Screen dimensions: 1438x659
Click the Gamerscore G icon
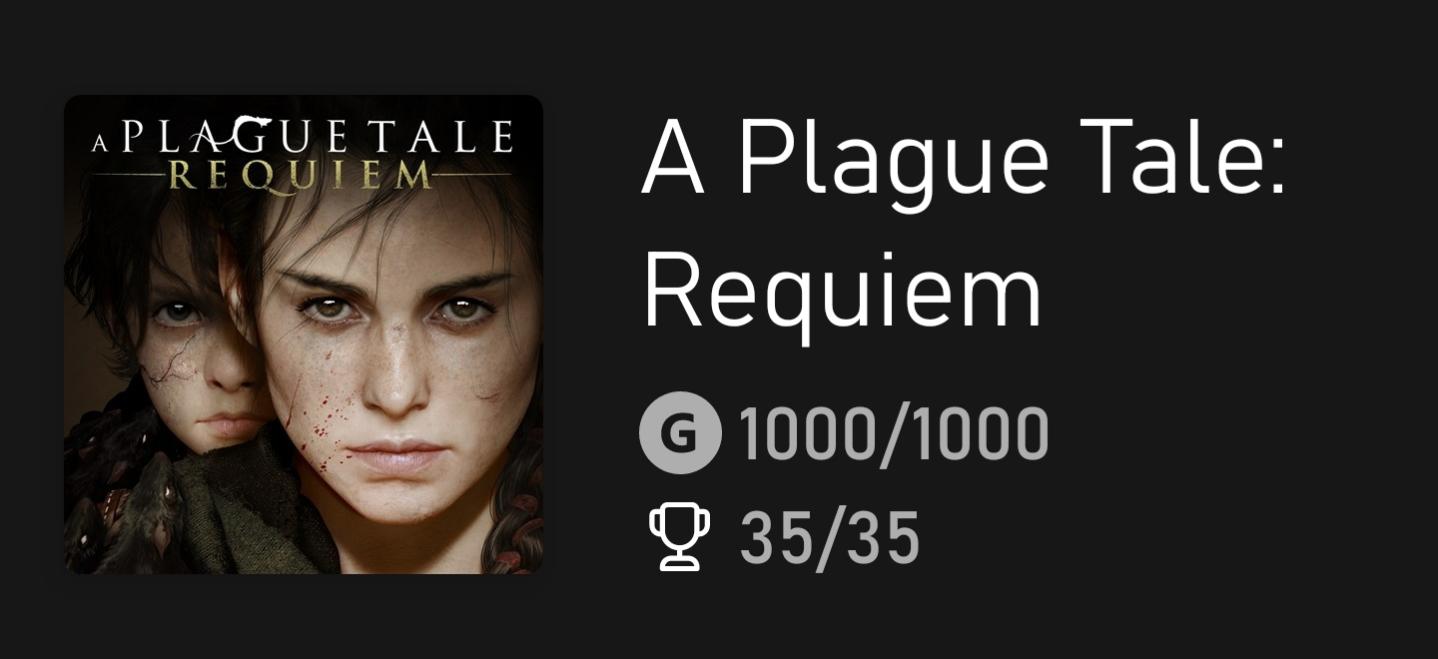click(x=680, y=432)
